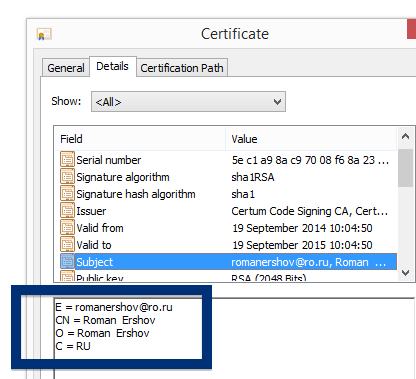Click the certificate icon in title bar

coord(44,34)
